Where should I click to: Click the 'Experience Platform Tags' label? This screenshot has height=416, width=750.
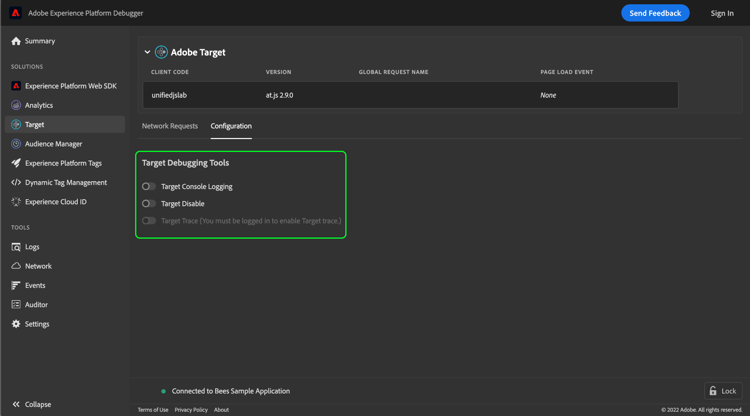point(64,163)
